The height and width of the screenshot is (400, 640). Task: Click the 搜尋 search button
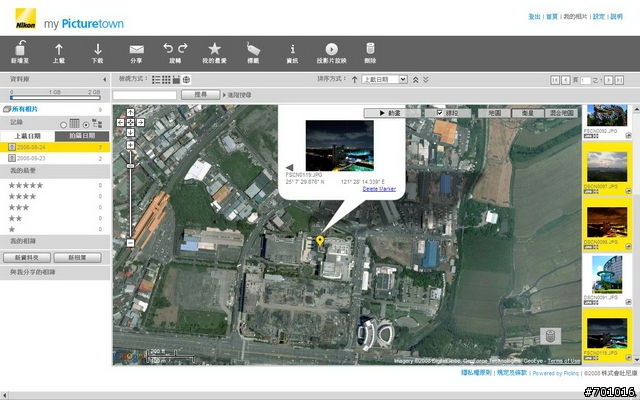coord(200,95)
